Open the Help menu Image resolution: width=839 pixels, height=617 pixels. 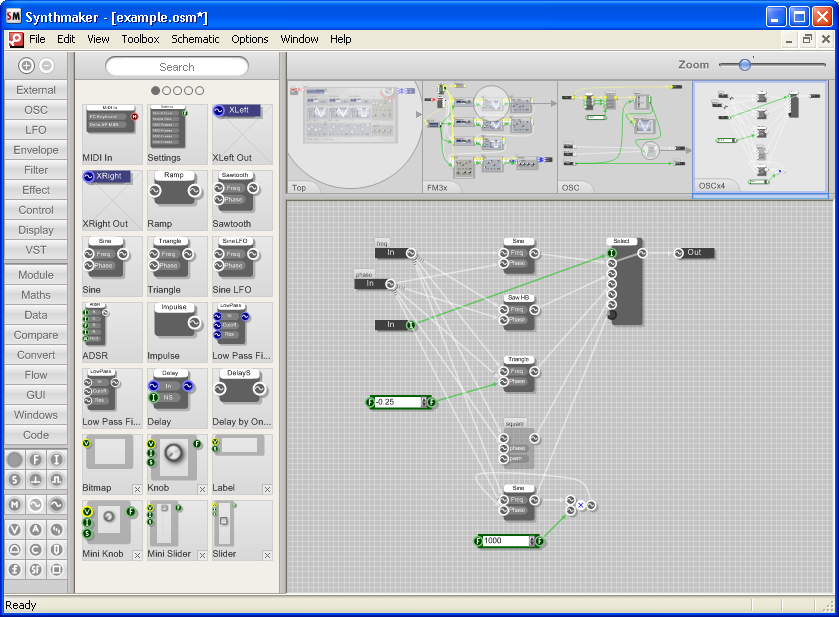coord(340,39)
